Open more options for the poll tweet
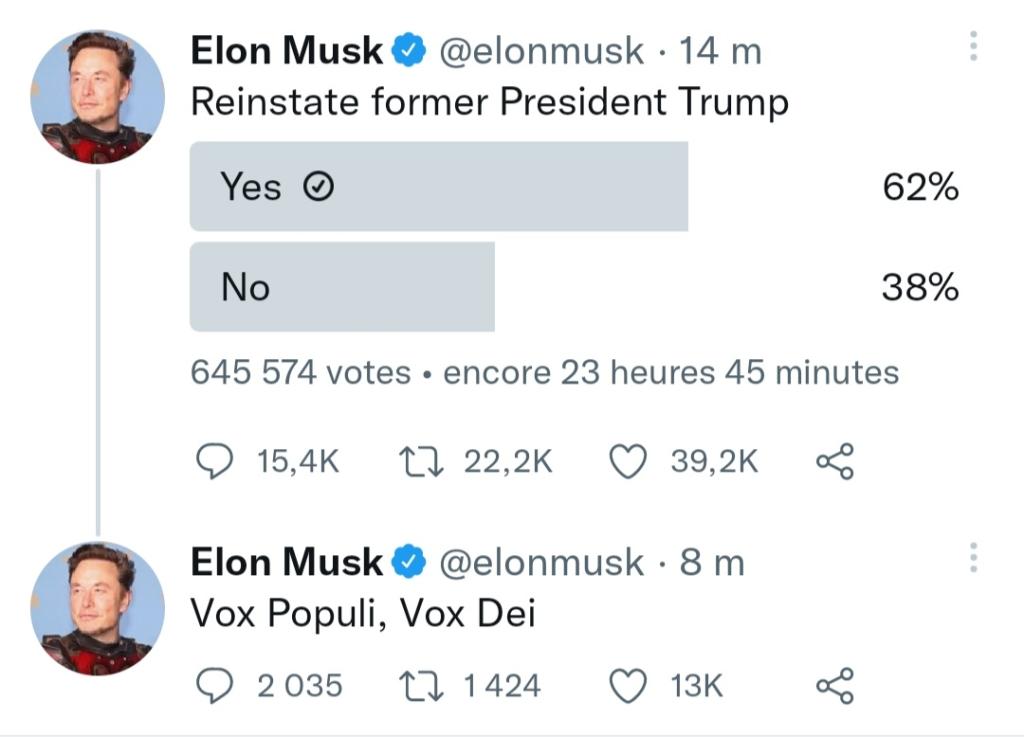The image size is (1024, 737). [x=974, y=46]
